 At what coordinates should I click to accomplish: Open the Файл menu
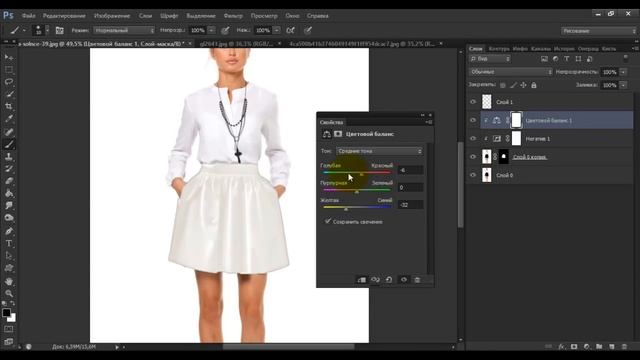coord(28,16)
